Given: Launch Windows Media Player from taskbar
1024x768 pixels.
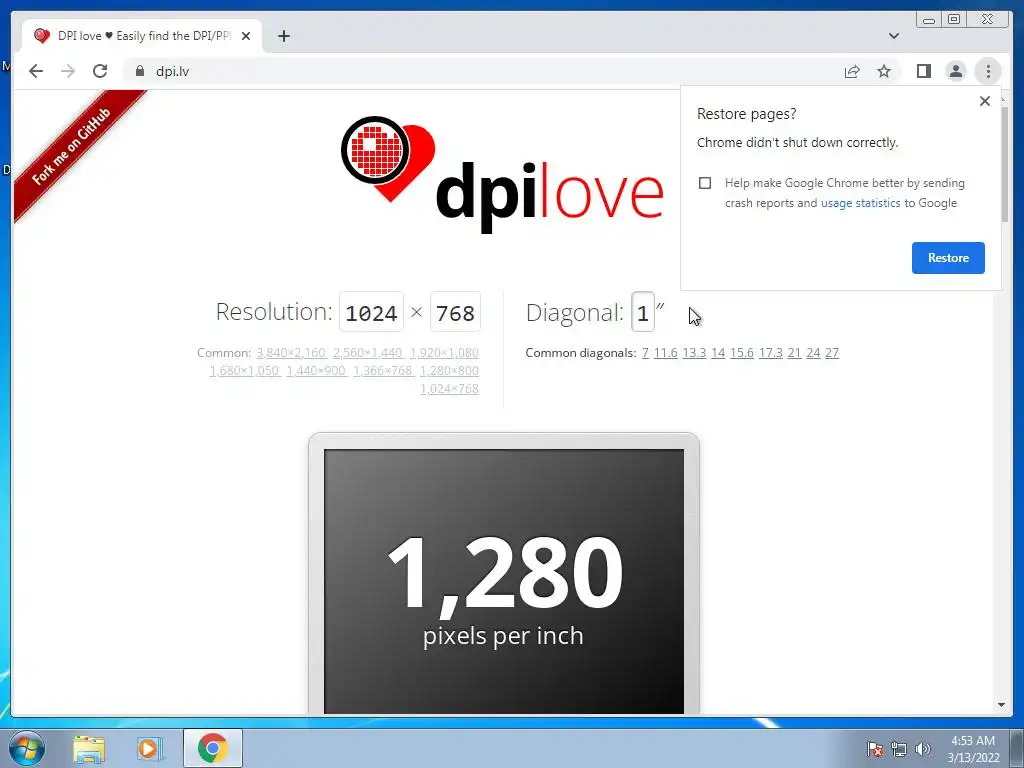Looking at the screenshot, I should click(x=149, y=748).
